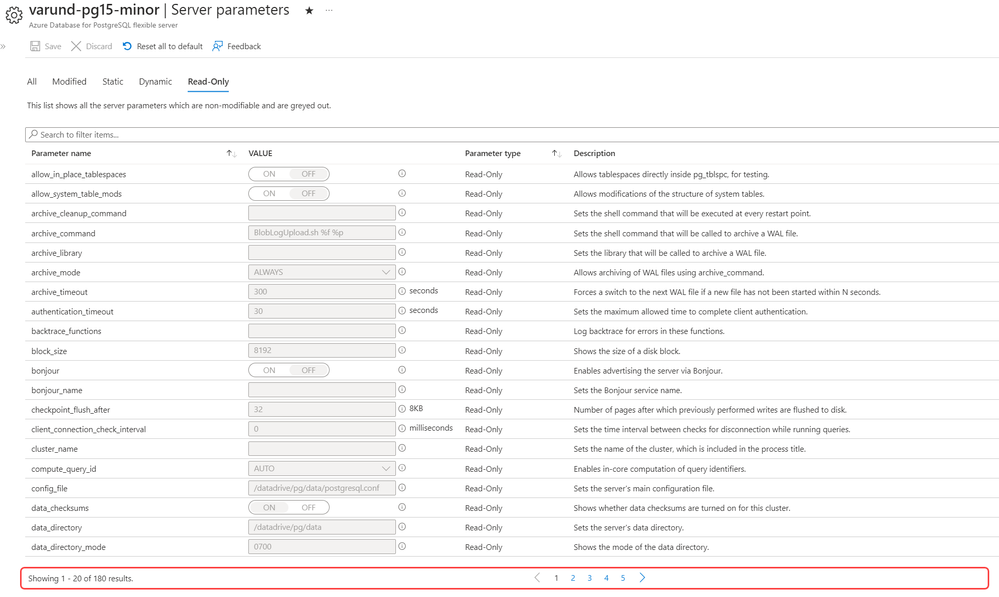The height and width of the screenshot is (597, 999).
Task: Go to page 5 of results
Action: point(622,579)
